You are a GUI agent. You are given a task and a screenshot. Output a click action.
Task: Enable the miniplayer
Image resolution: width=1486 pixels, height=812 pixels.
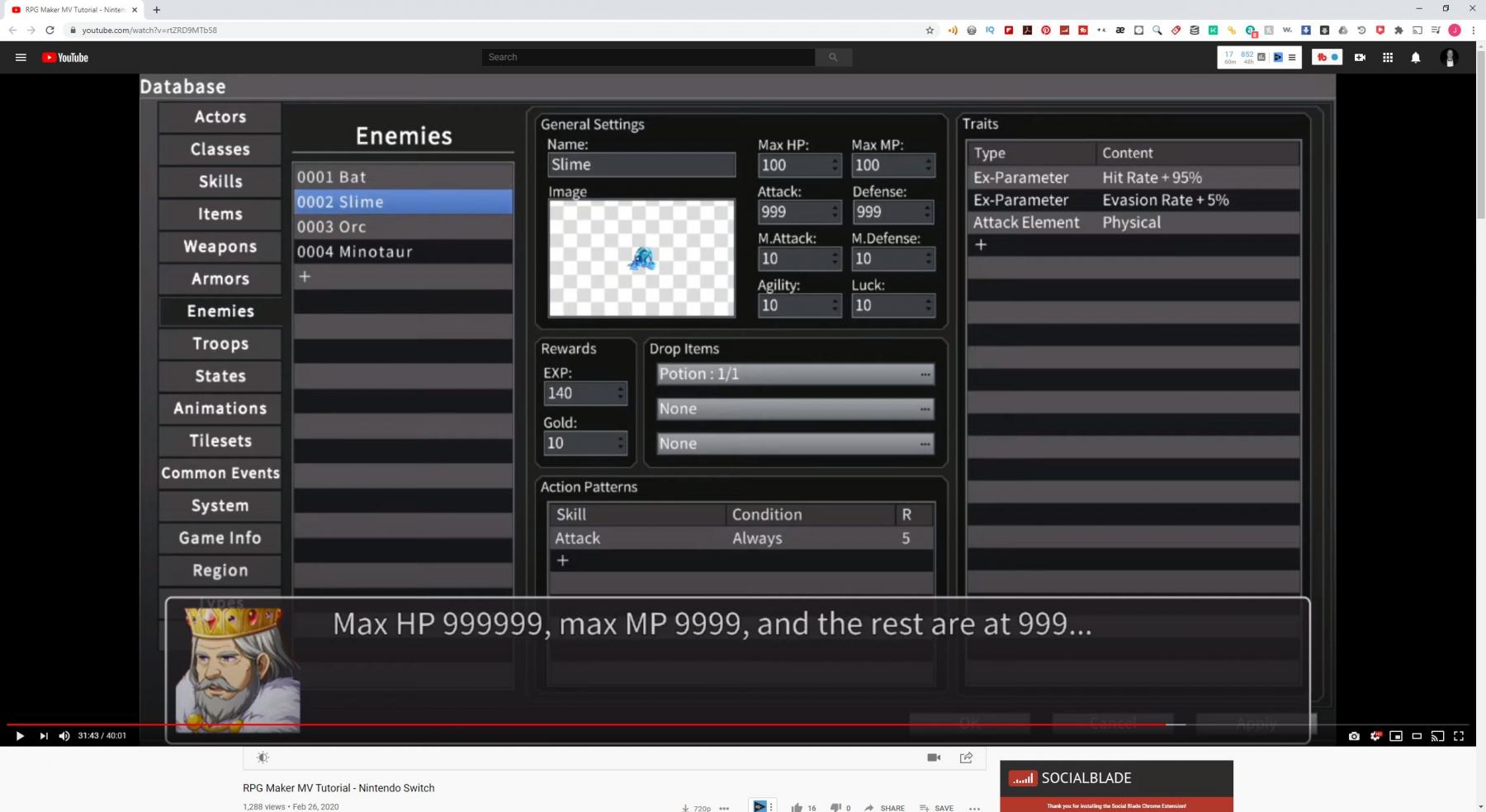1396,736
